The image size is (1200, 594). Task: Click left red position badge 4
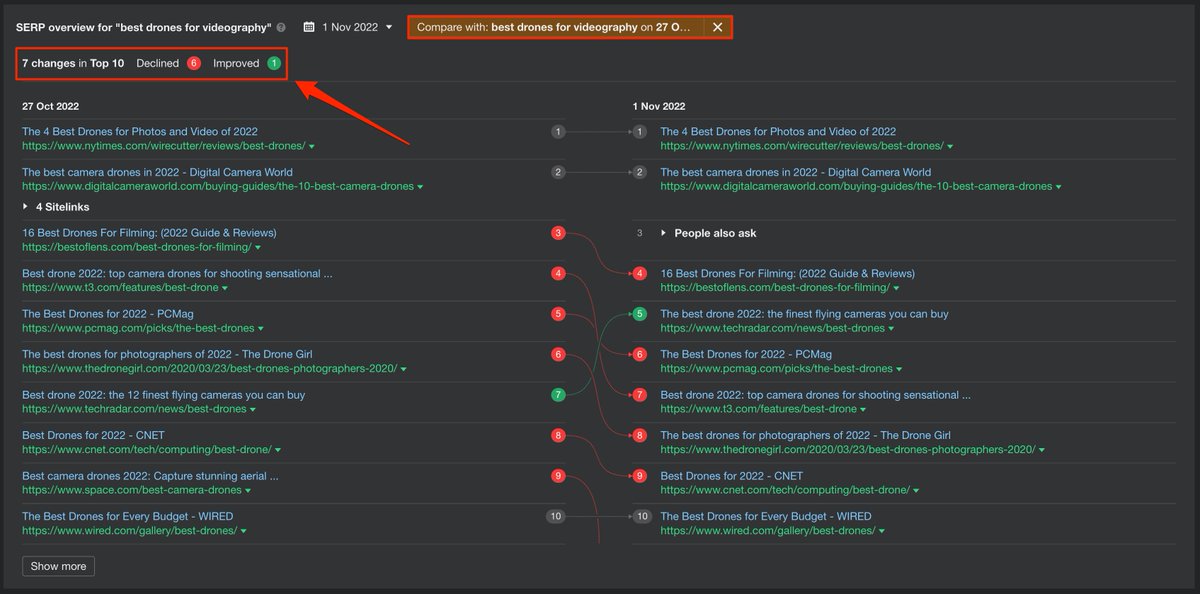558,273
